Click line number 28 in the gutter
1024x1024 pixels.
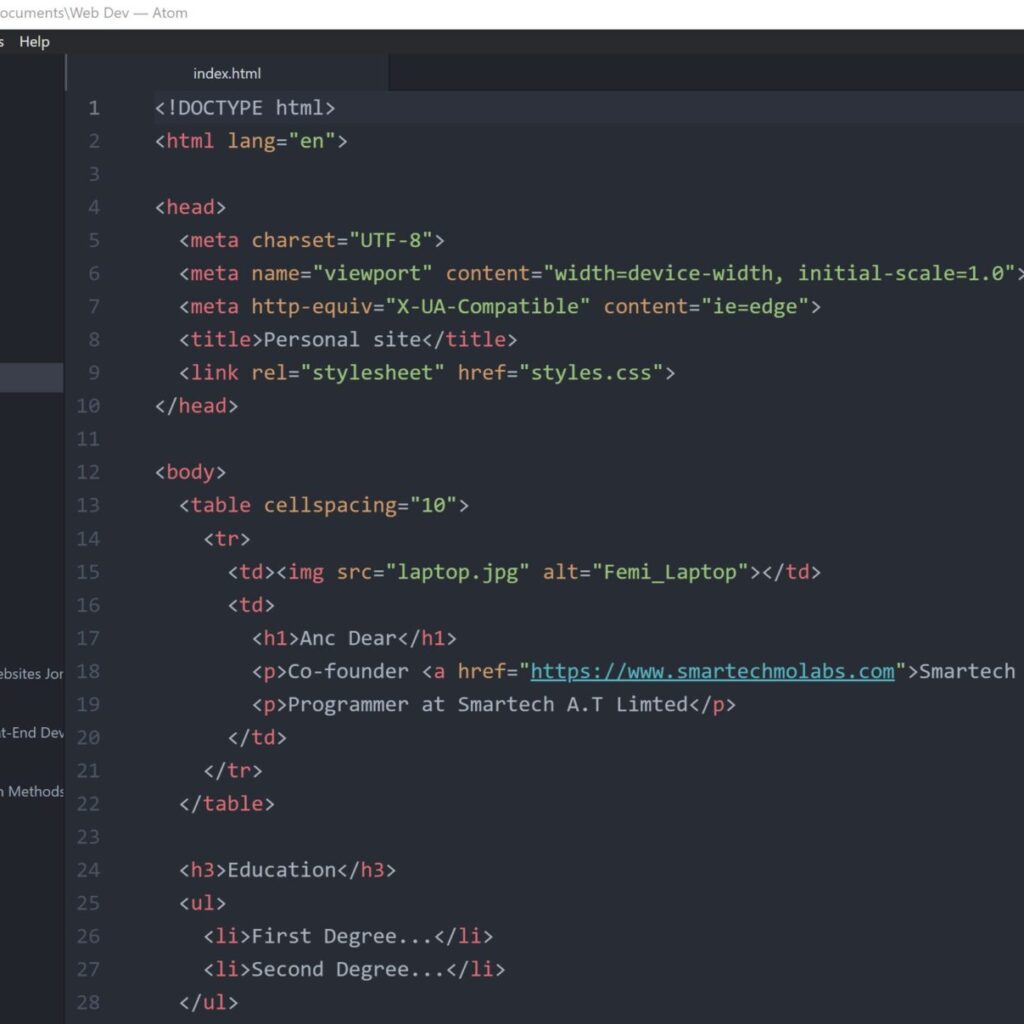88,1002
